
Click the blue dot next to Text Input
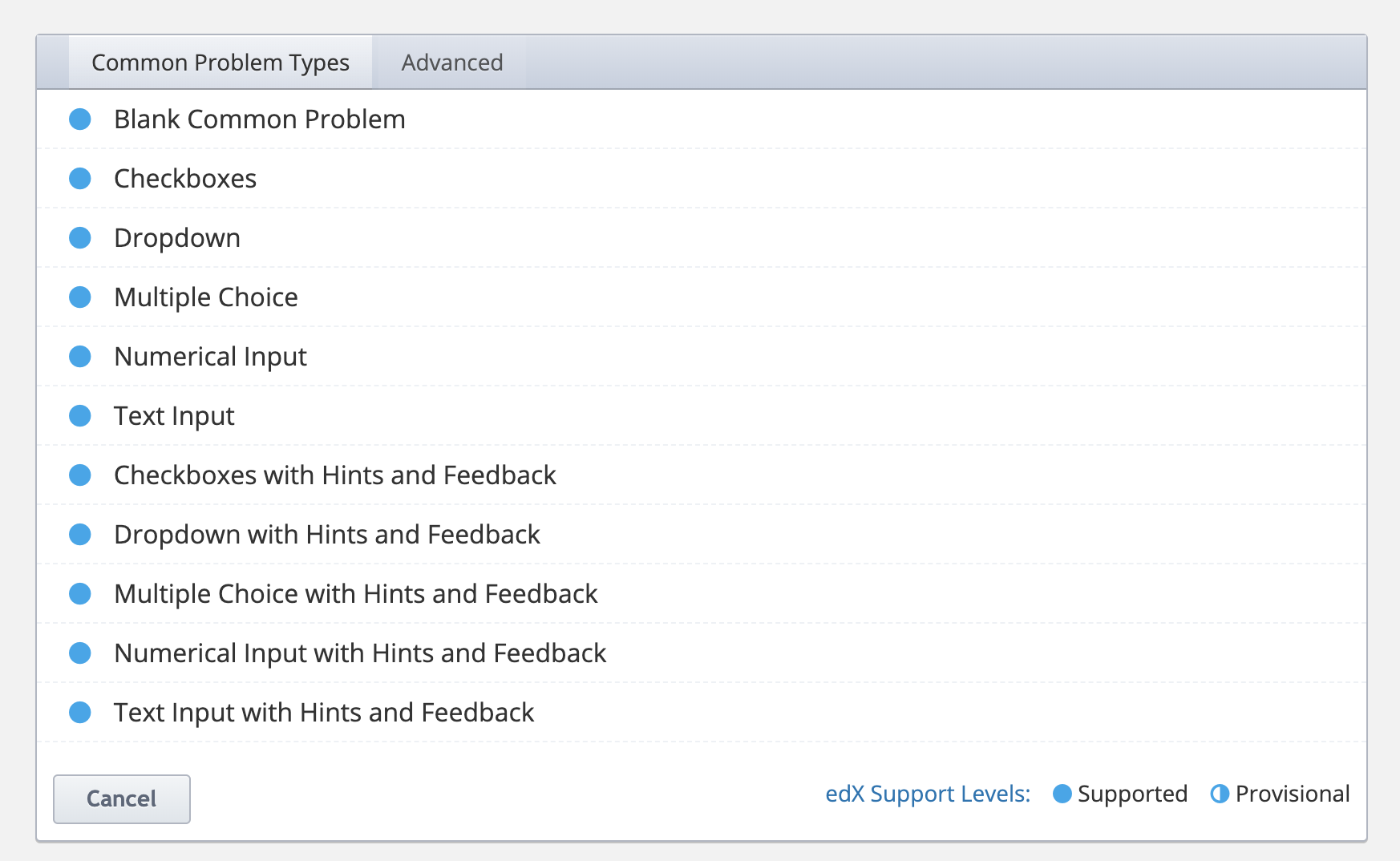tap(80, 416)
